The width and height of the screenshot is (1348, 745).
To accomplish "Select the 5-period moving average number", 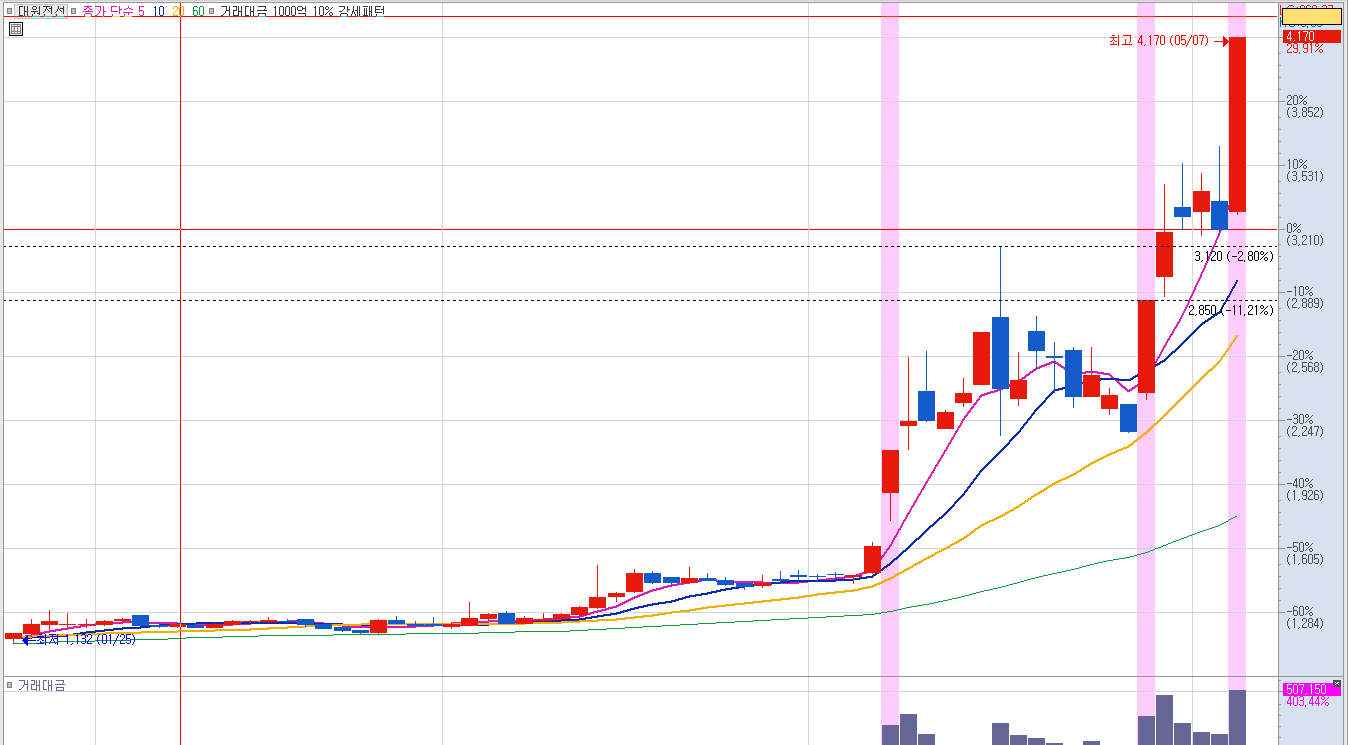I will click(x=141, y=11).
